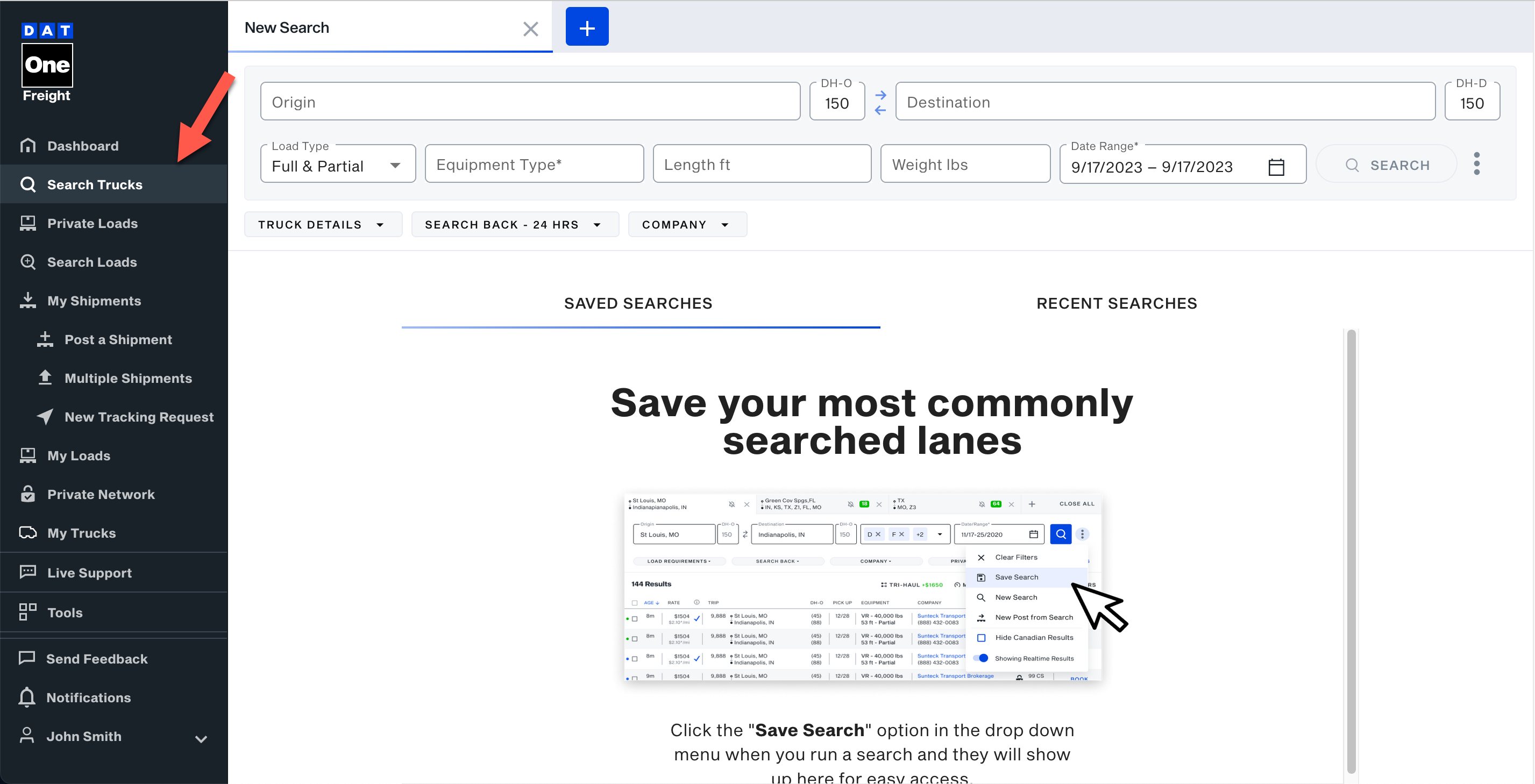Screen dimensions: 1535x784
Task: Click the SEARCH button
Action: (x=1386, y=165)
